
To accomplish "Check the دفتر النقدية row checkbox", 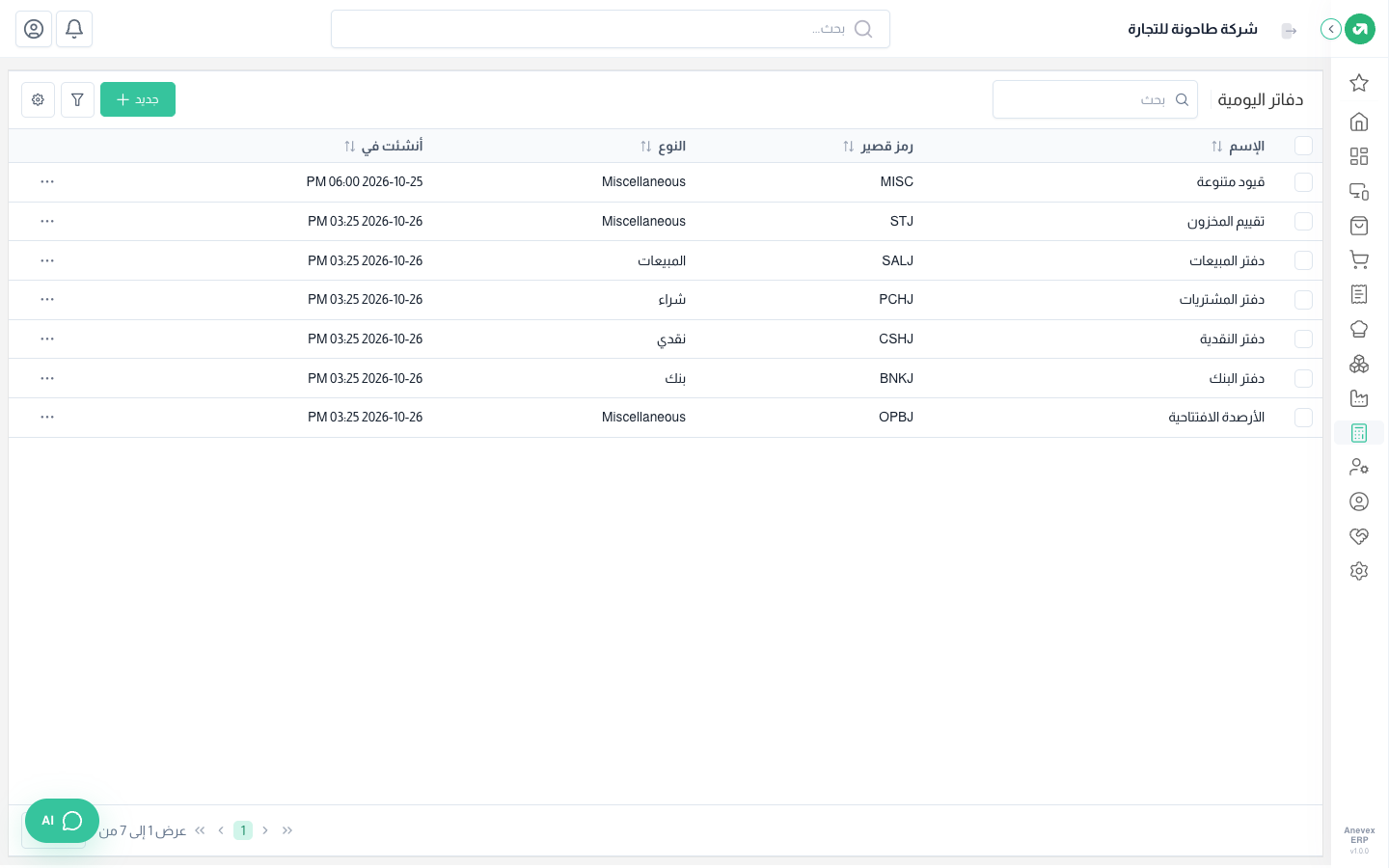I will [1303, 339].
